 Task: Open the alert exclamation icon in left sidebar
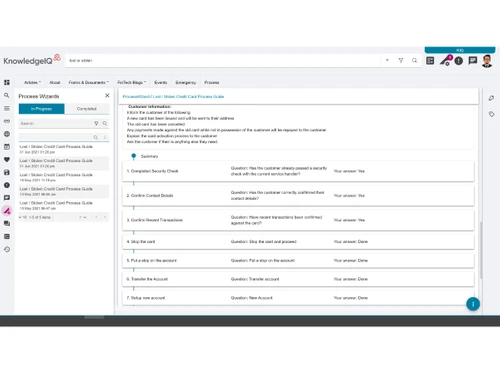[7, 185]
